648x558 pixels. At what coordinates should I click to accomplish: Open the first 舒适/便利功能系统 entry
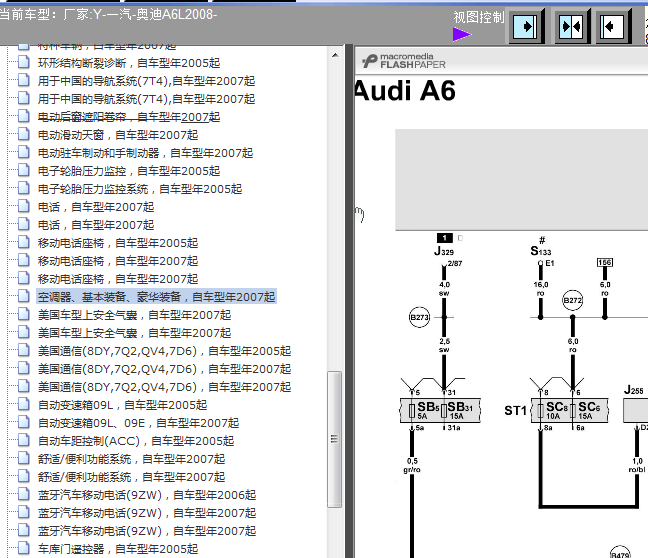tap(131, 459)
